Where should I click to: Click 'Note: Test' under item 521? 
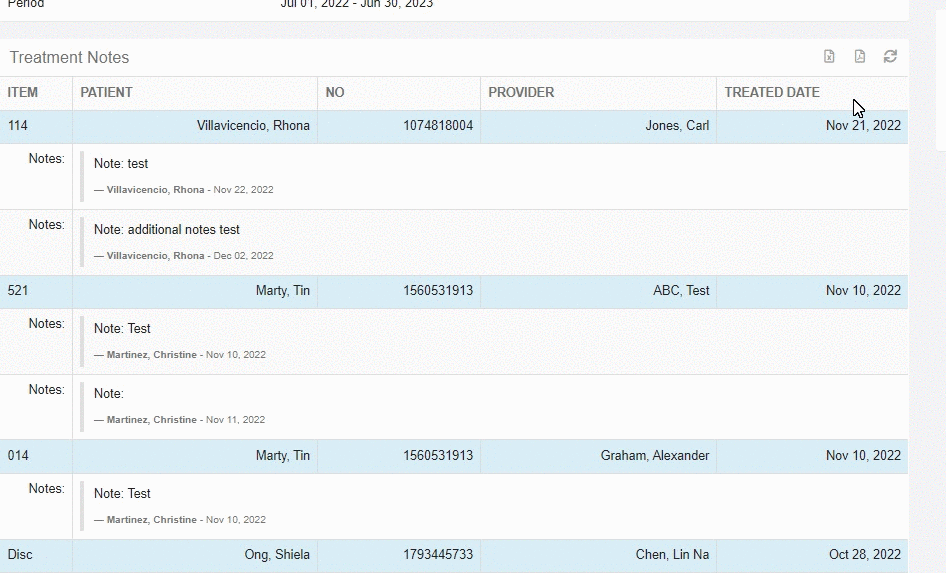[122, 328]
